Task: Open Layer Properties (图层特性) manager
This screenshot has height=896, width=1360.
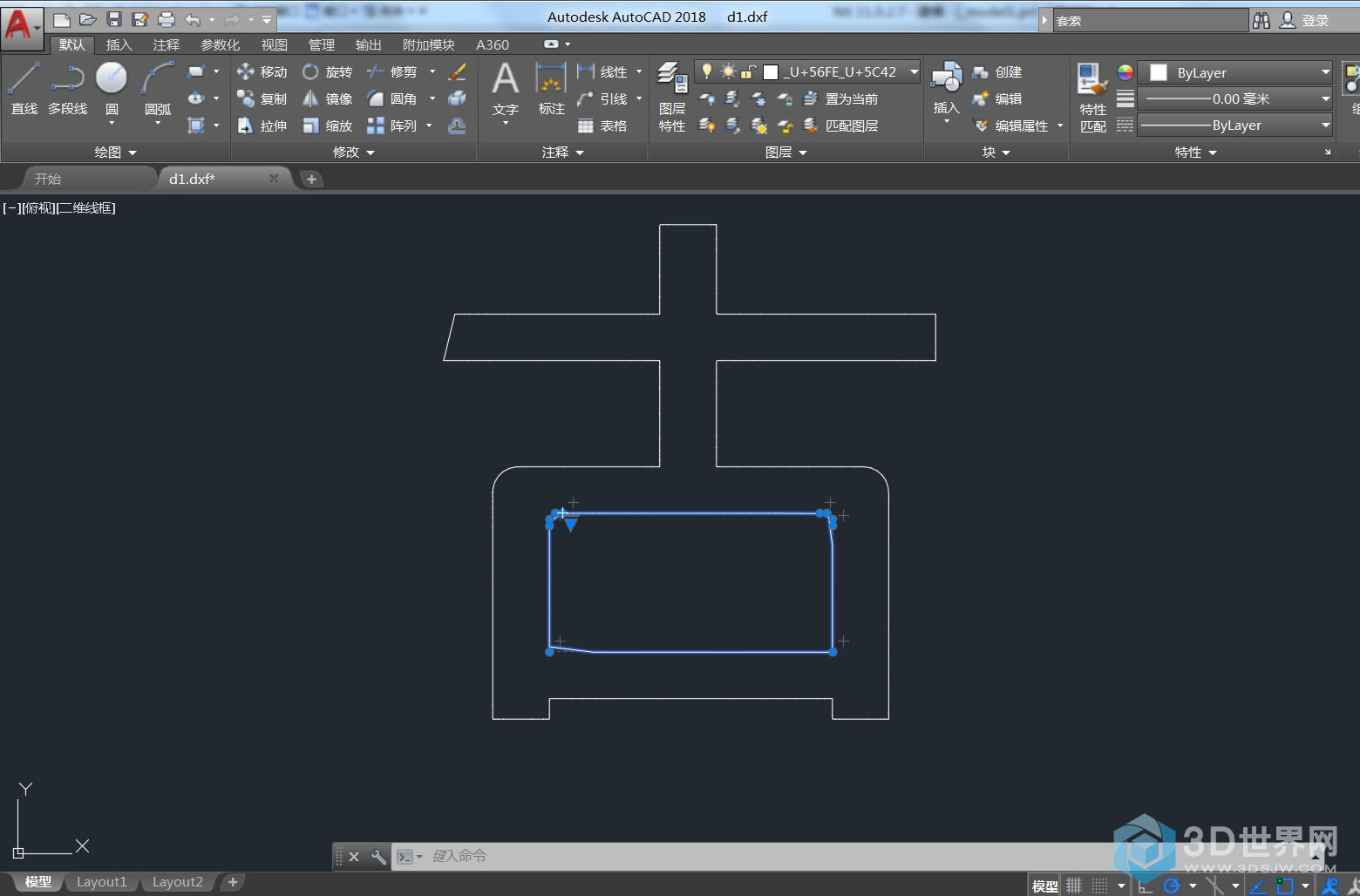Action: (x=672, y=96)
